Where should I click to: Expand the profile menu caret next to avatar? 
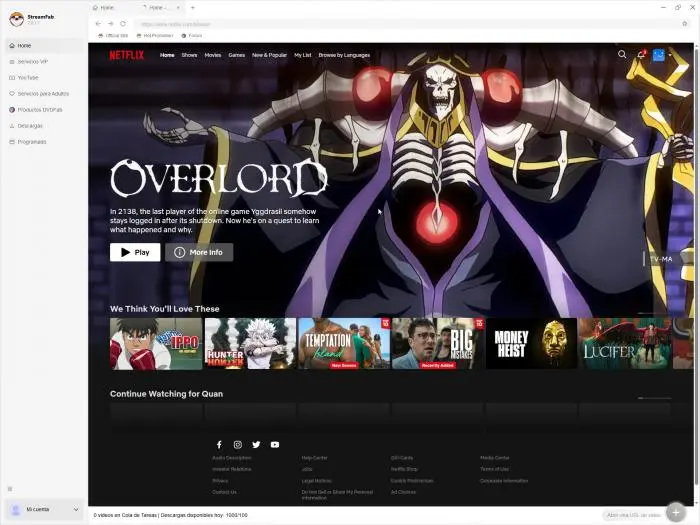670,55
